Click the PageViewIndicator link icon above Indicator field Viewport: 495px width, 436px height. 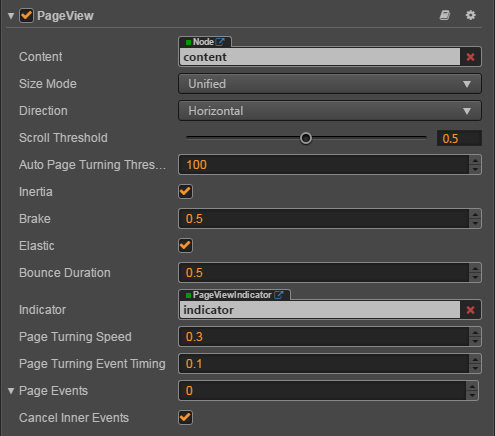pos(279,295)
